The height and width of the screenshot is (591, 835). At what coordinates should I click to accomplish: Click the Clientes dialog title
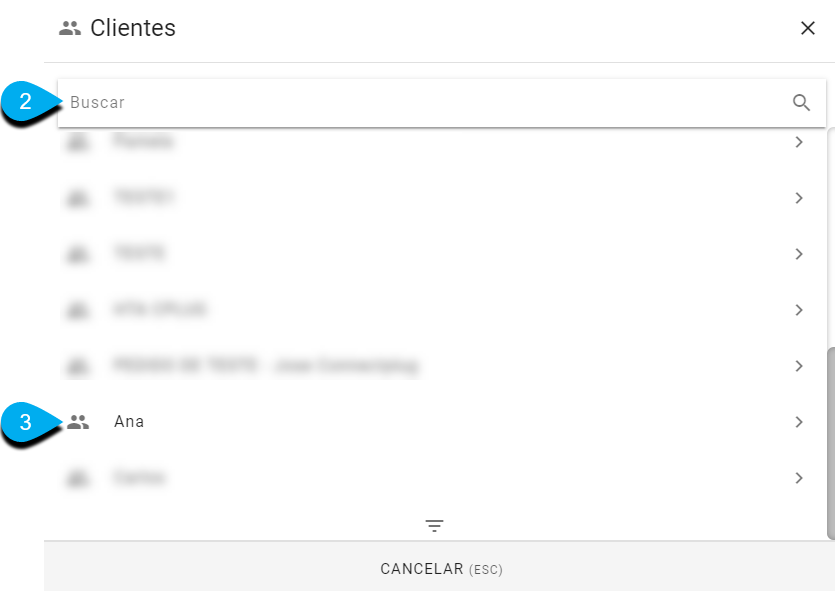click(x=133, y=28)
